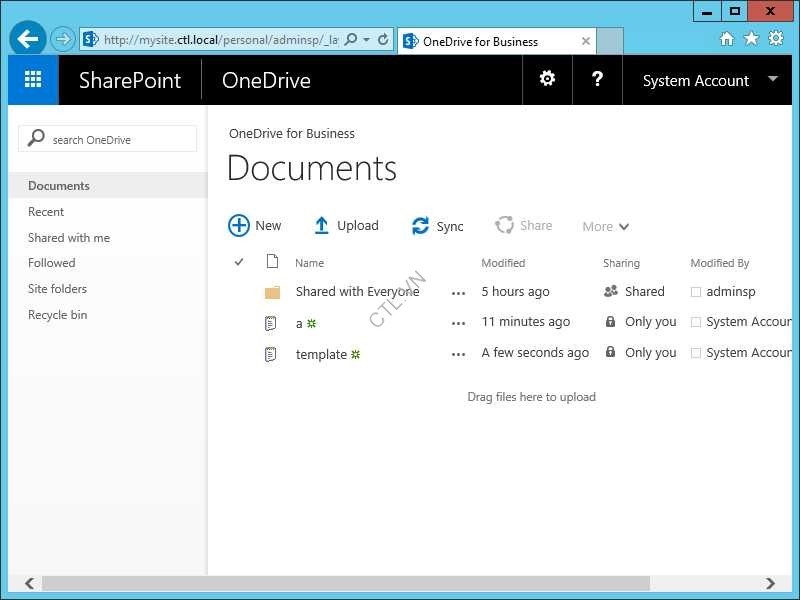Click the browser back arrow button
The image size is (800, 600).
point(28,40)
